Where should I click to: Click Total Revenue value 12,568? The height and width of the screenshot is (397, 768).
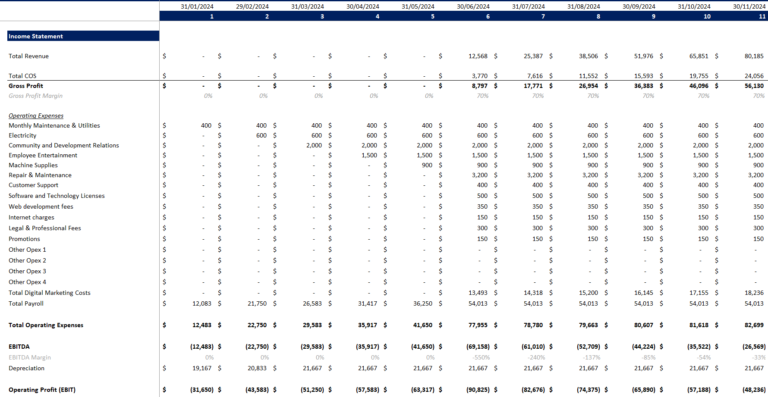[x=478, y=56]
